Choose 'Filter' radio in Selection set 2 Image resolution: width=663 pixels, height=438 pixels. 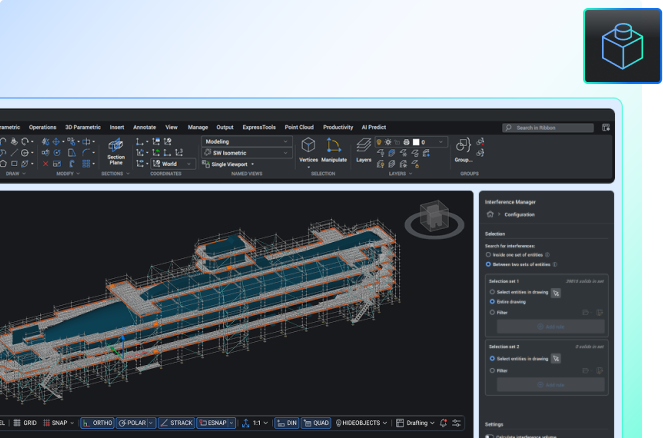pos(492,371)
